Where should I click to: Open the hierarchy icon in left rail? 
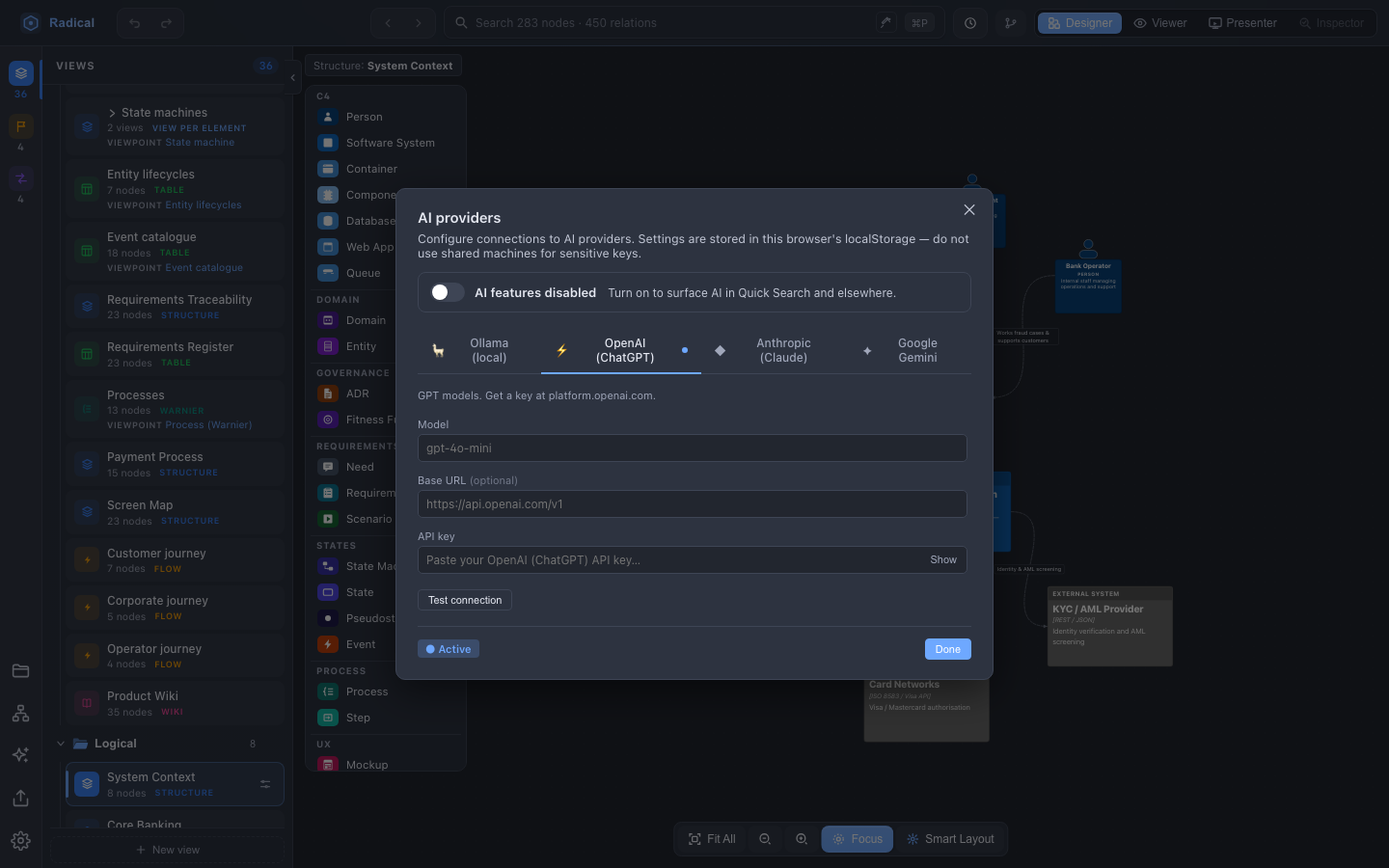click(20, 714)
